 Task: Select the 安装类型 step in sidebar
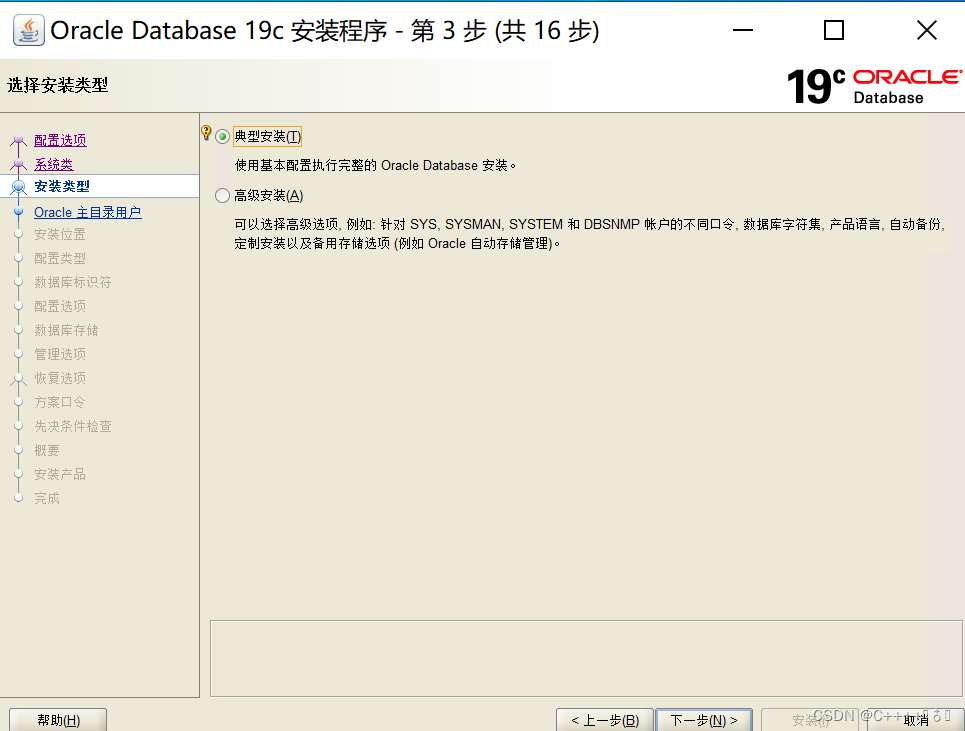coord(62,186)
